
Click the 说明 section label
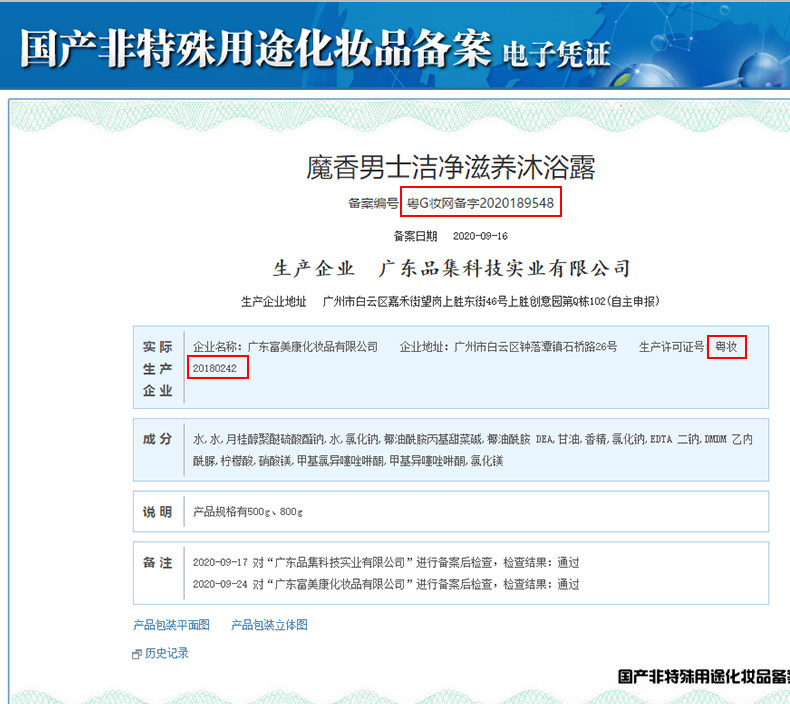tap(158, 512)
